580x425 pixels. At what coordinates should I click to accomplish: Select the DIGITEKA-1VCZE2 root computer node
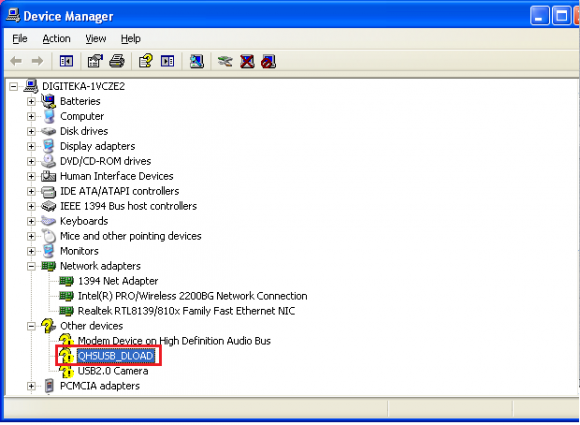point(84,86)
